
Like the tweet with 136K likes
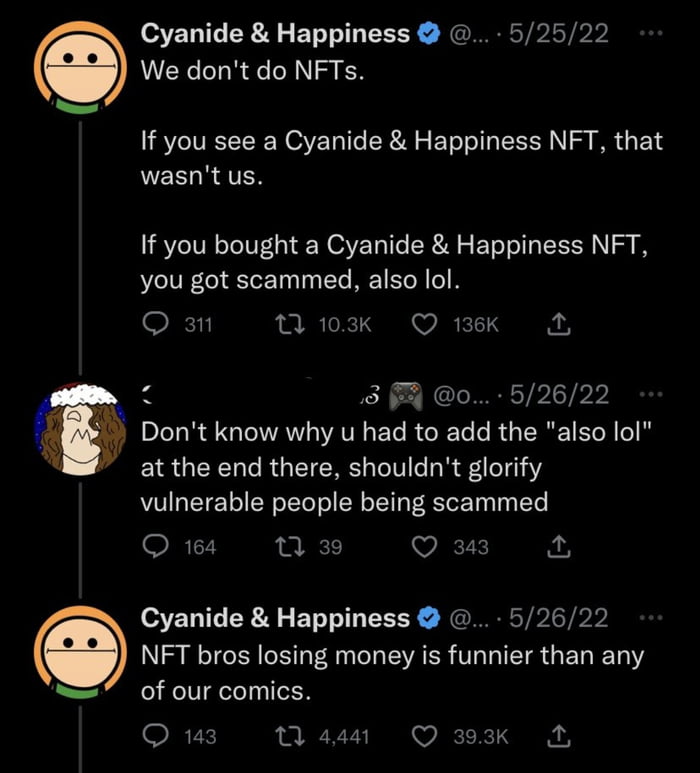click(x=424, y=324)
